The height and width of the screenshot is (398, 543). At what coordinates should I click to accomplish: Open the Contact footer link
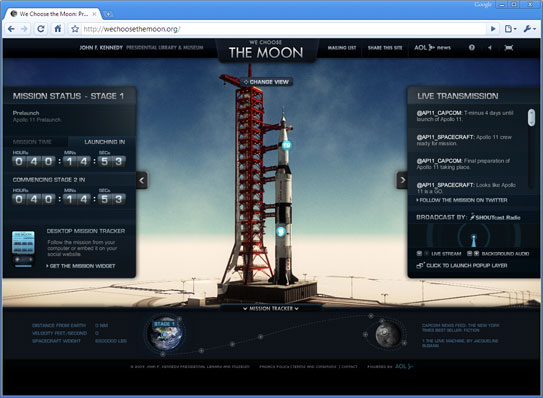(x=350, y=366)
